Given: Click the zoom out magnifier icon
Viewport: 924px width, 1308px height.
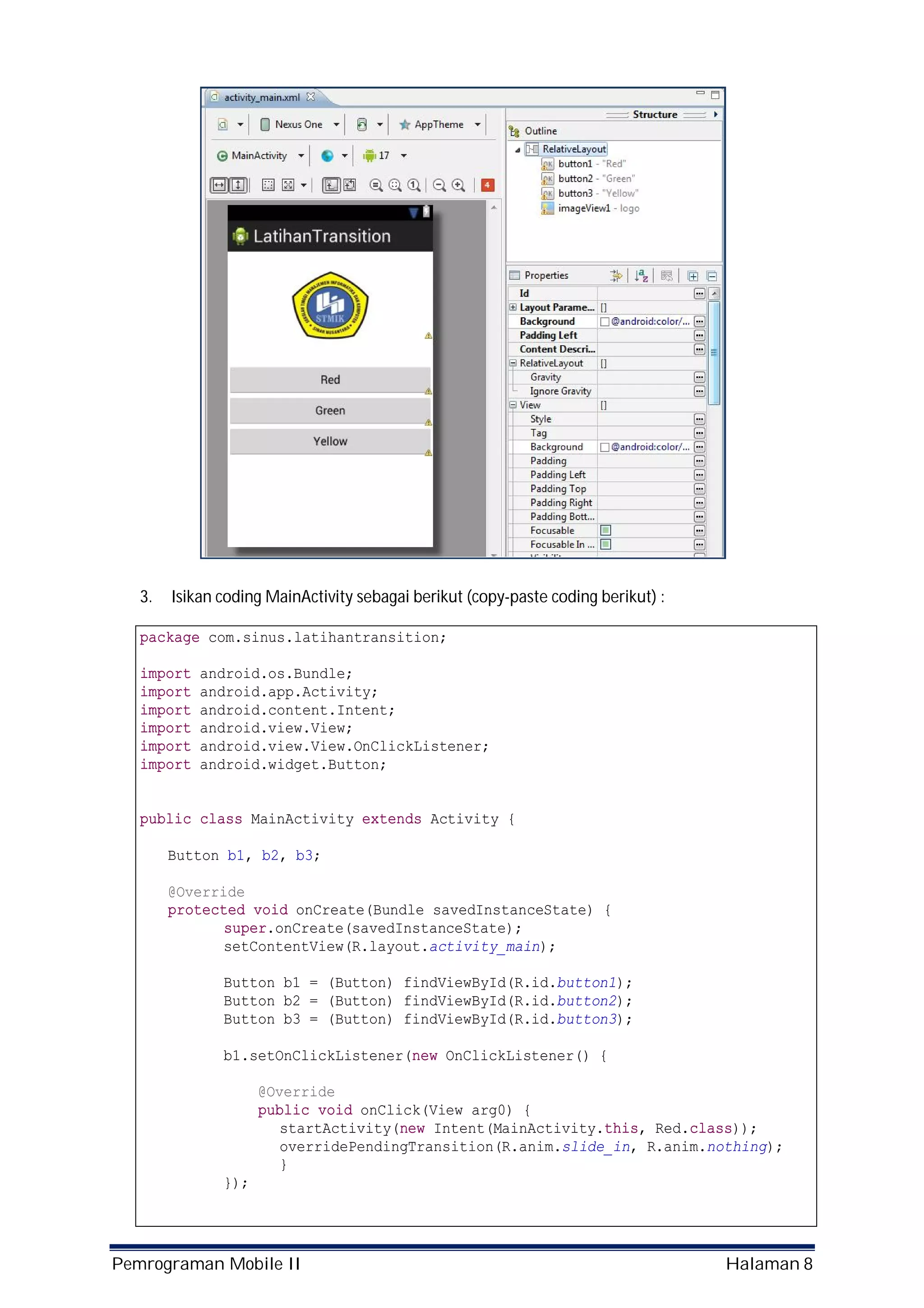Looking at the screenshot, I should tap(439, 185).
